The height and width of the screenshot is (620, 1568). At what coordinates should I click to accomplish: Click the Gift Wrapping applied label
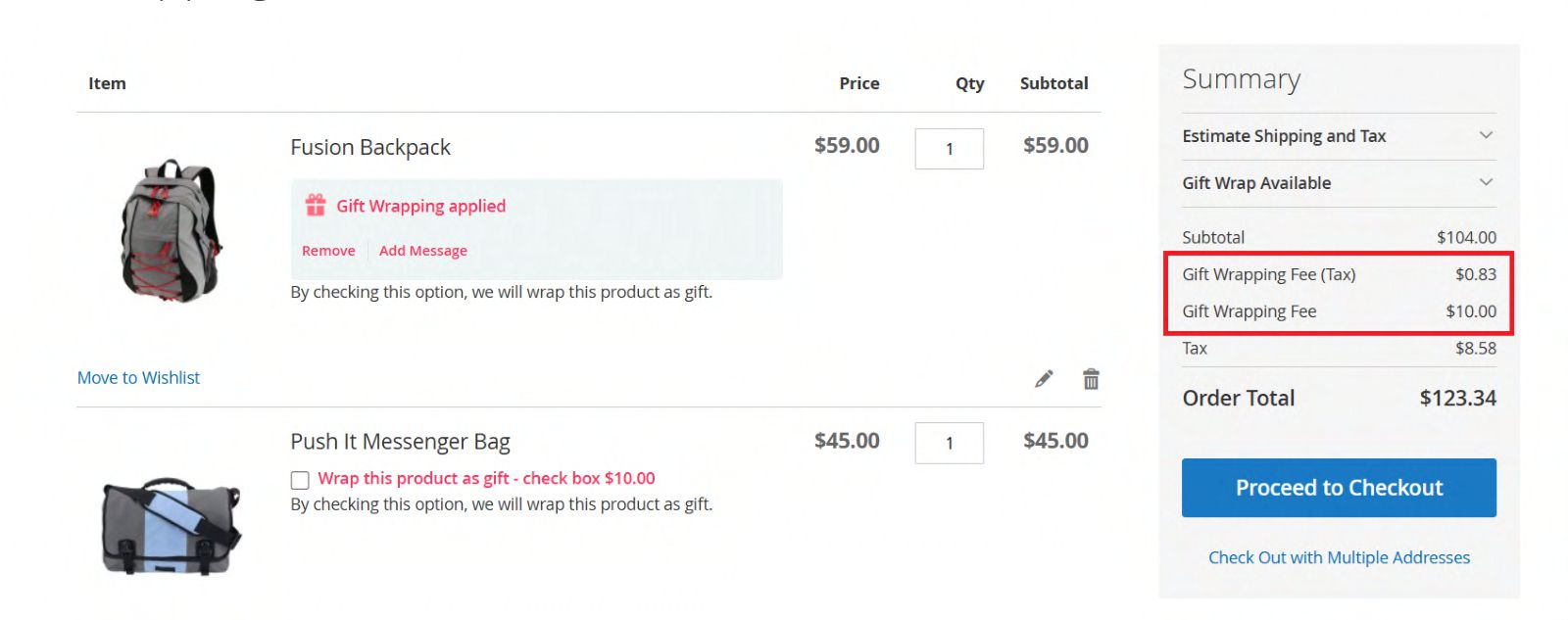coord(421,206)
